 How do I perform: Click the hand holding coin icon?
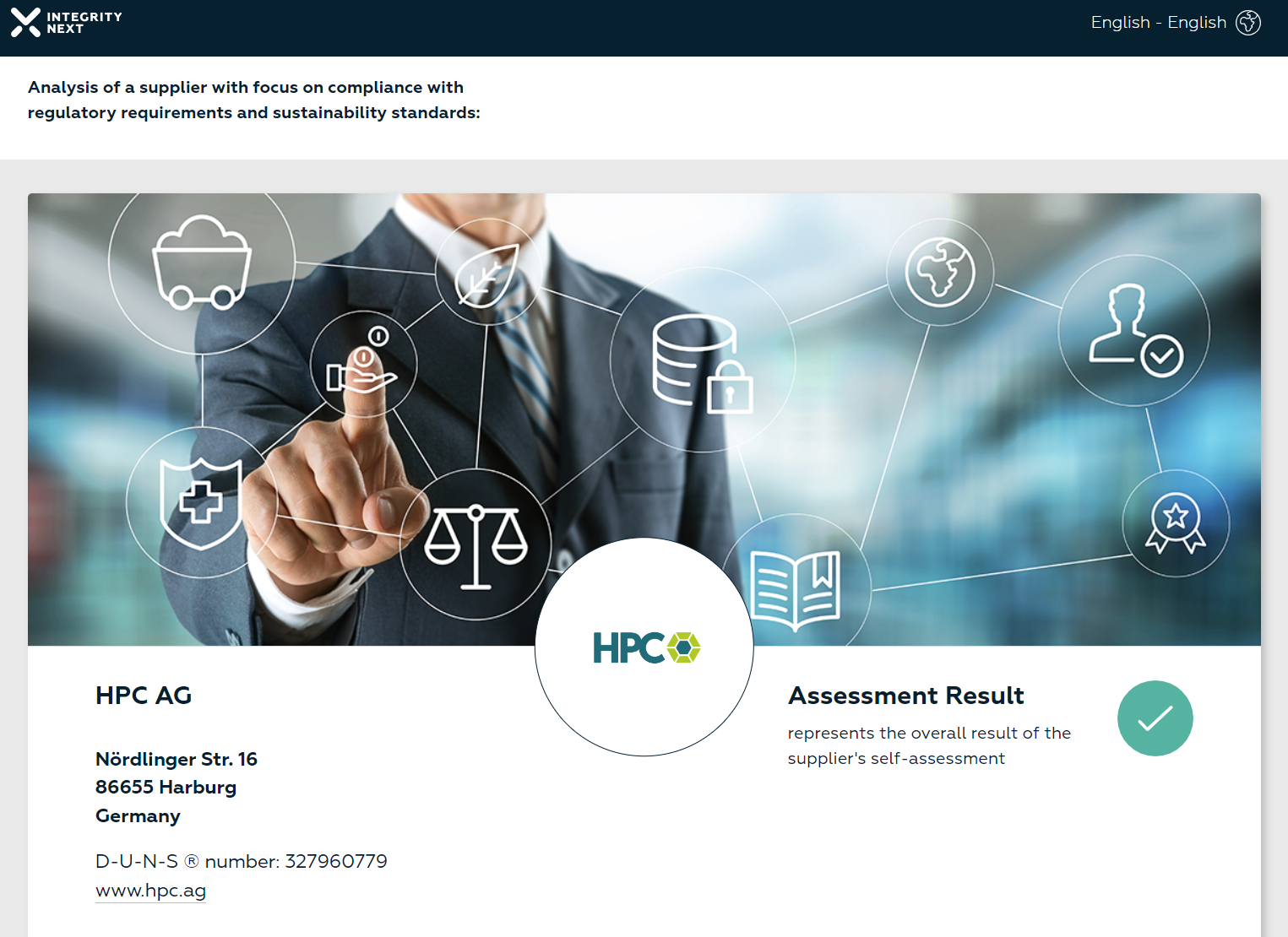(x=363, y=364)
